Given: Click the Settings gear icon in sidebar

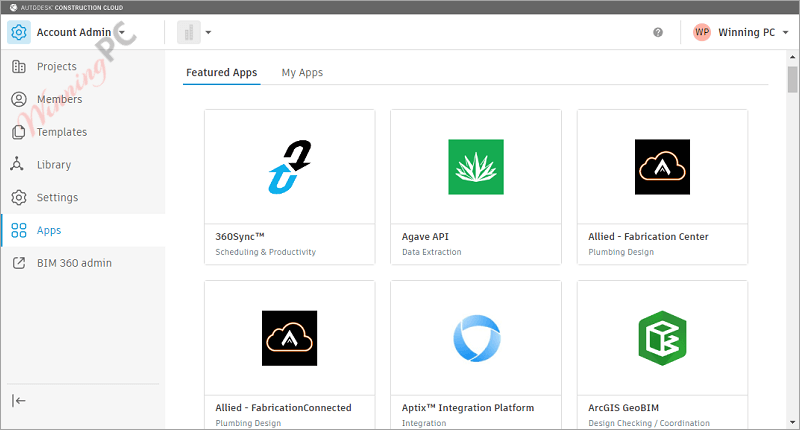Looking at the screenshot, I should tap(19, 197).
